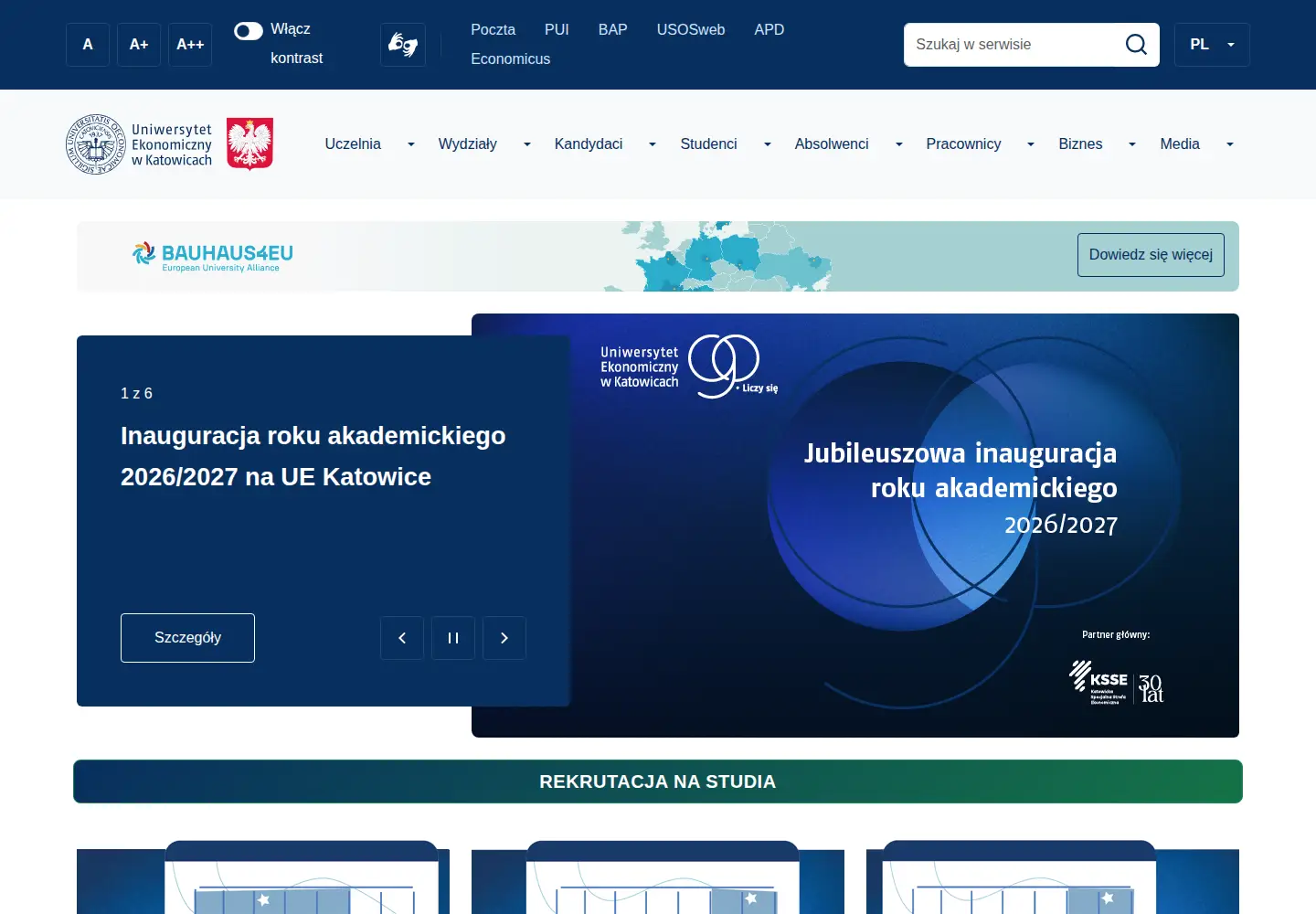The width and height of the screenshot is (1316, 914).
Task: Expand the Media submenu arrow
Action: pos(1230,144)
